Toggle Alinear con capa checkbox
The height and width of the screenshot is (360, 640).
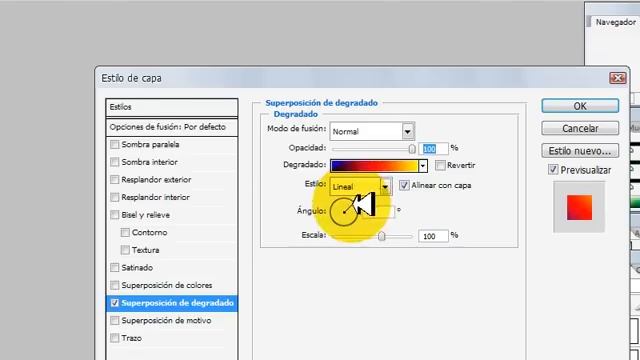(x=404, y=185)
